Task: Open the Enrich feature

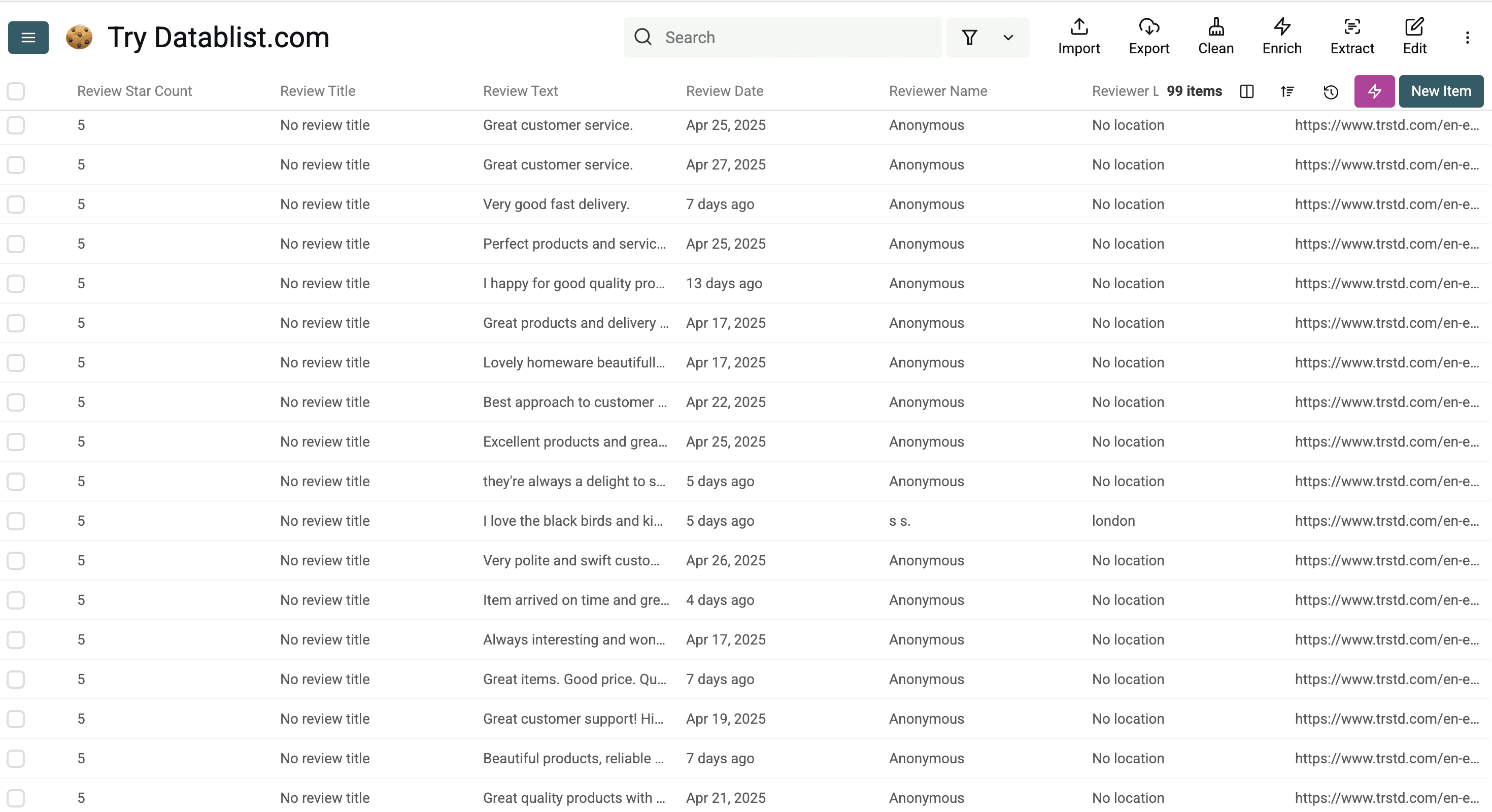Action: tap(1281, 36)
